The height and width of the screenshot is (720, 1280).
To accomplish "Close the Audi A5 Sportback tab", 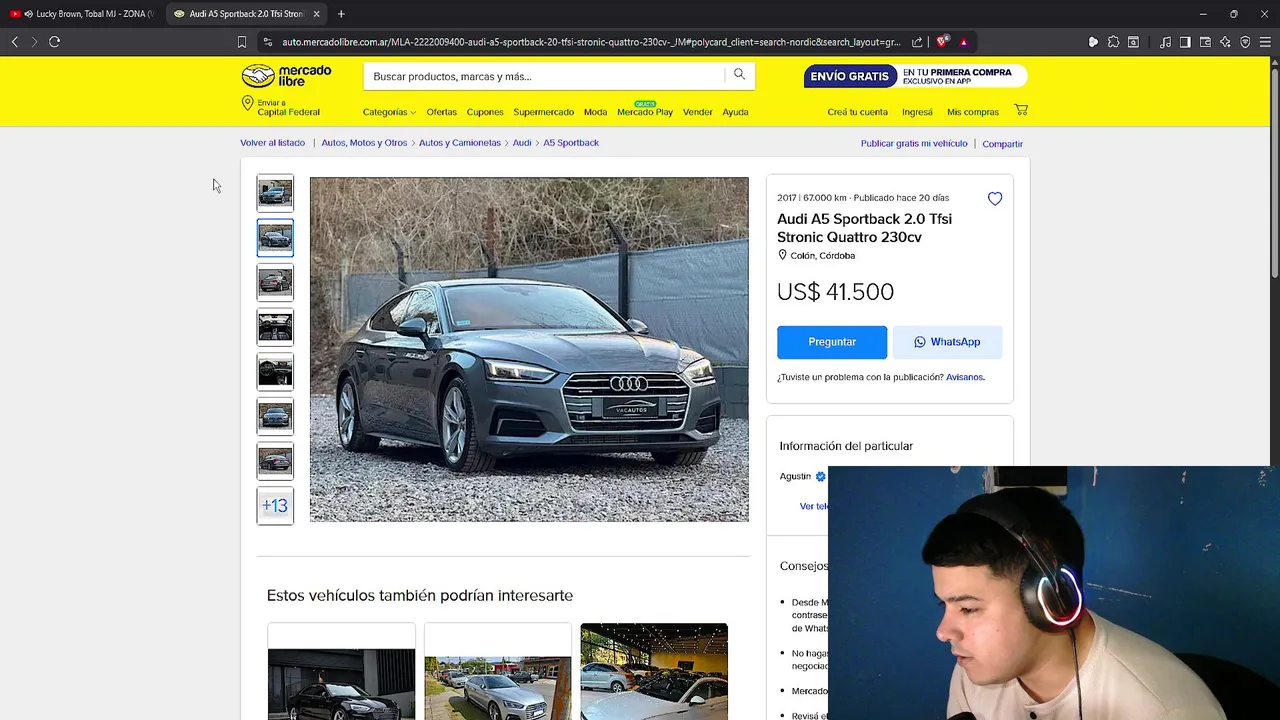I will (316, 14).
